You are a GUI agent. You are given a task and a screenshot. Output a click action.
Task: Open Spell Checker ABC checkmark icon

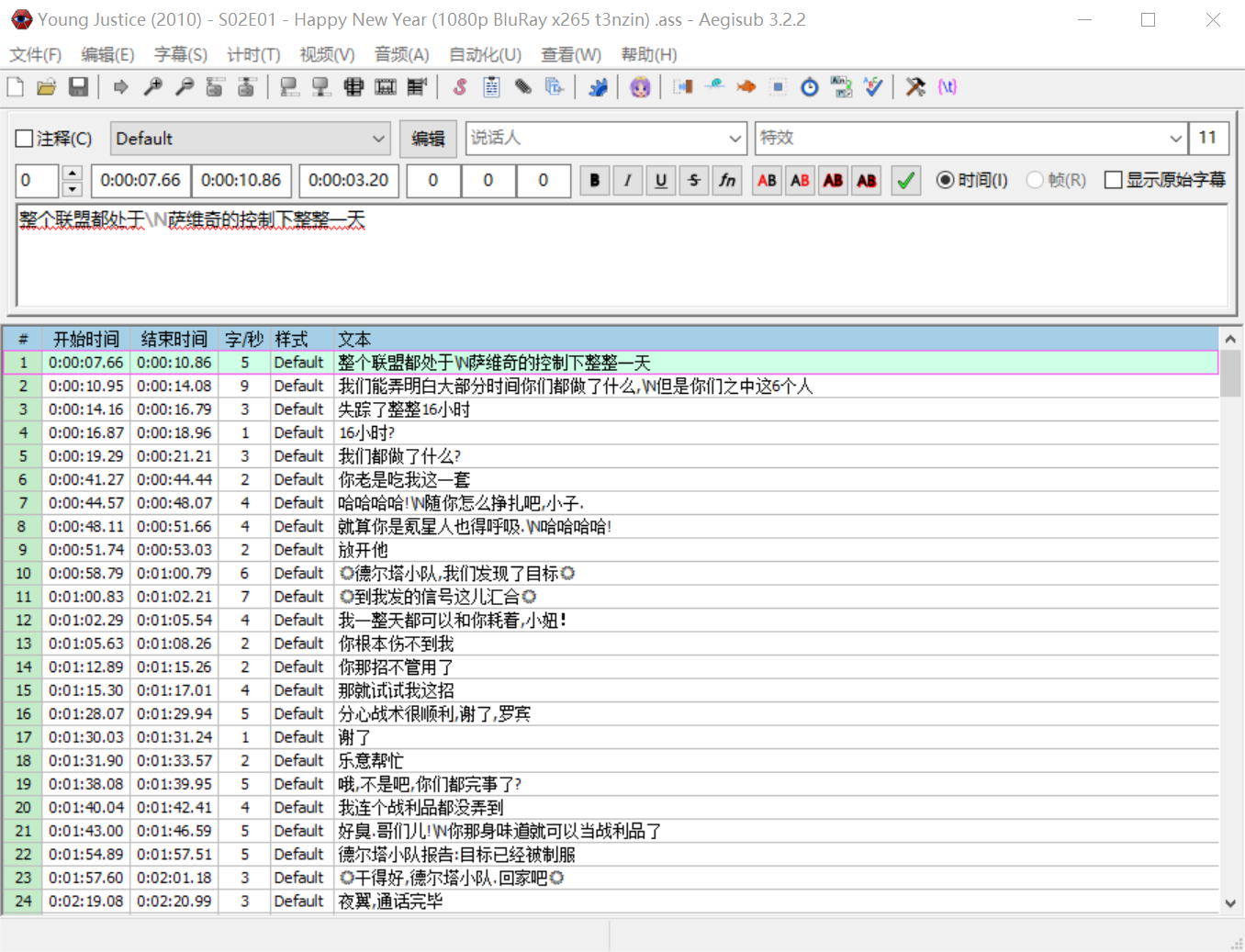[872, 87]
